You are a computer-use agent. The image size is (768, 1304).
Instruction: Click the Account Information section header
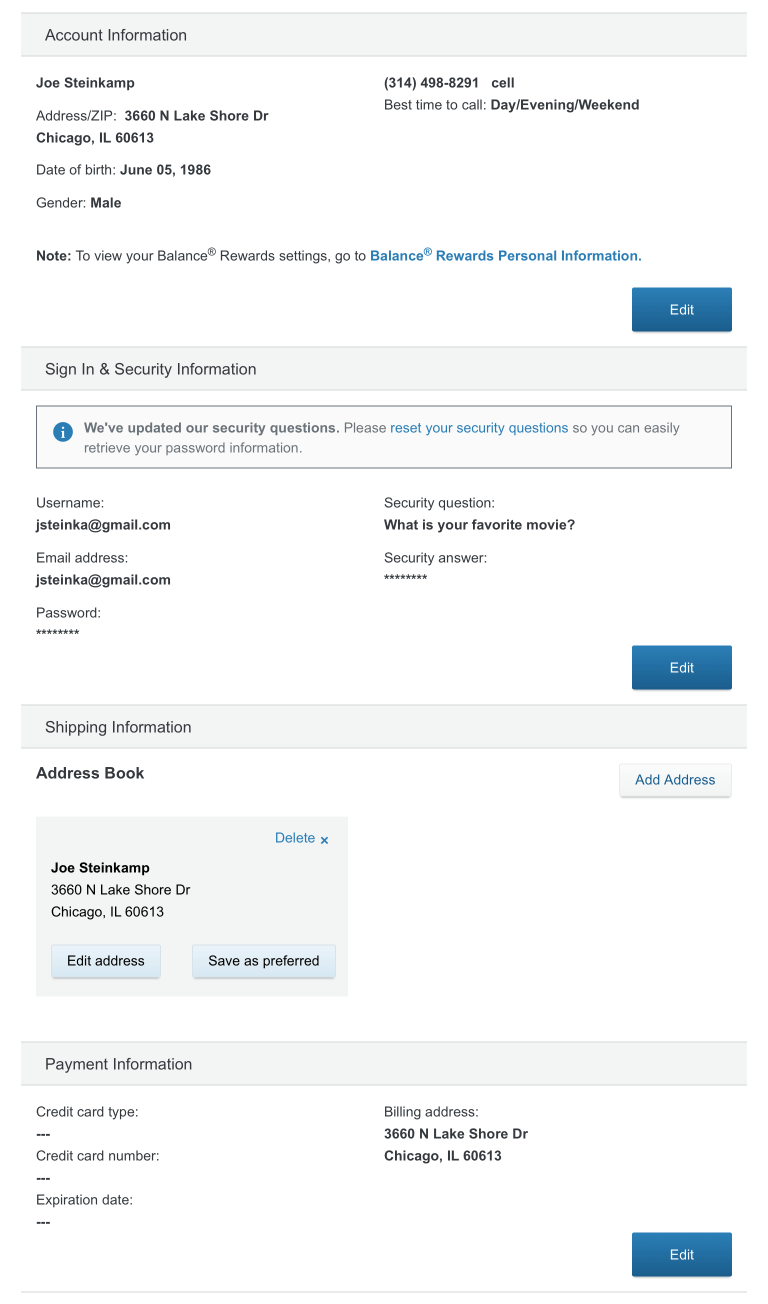coord(116,35)
